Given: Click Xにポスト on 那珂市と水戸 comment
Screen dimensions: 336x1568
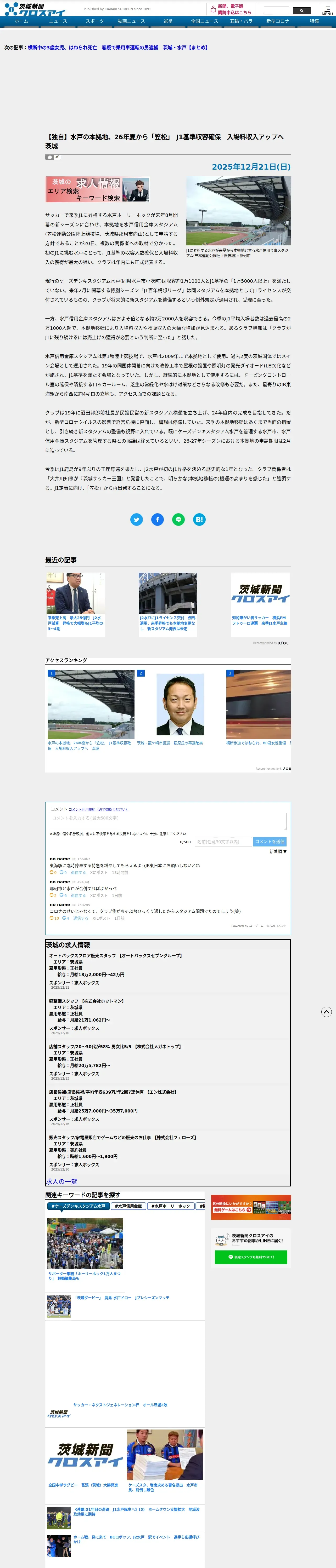Looking at the screenshot, I should (99, 895).
